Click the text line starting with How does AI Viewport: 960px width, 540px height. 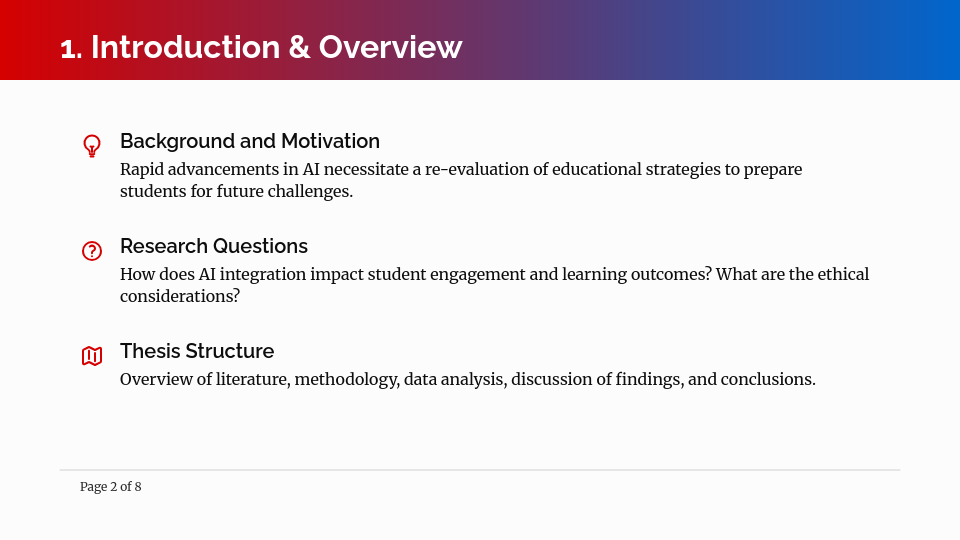pos(494,274)
